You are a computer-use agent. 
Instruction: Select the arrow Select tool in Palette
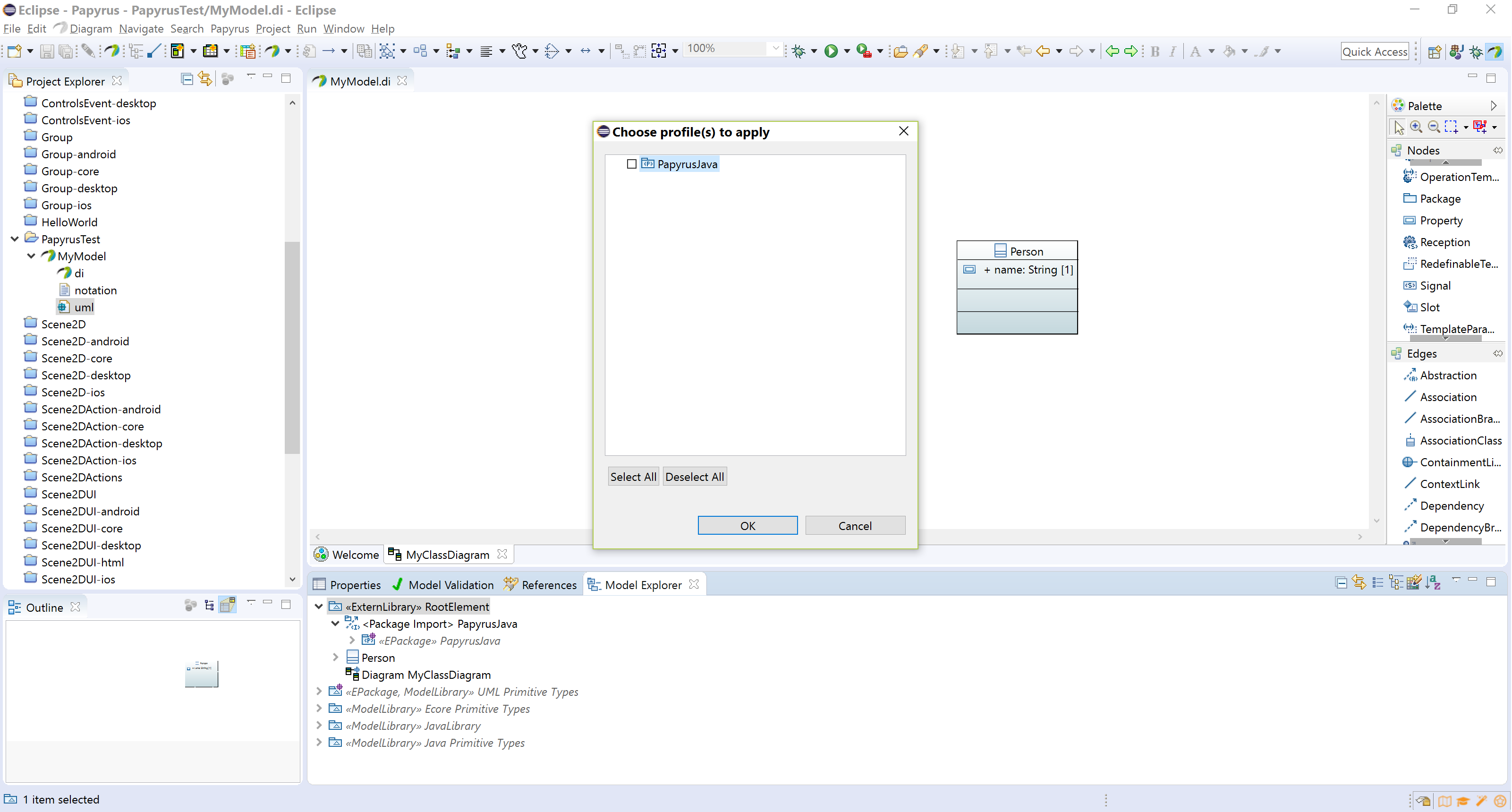pos(1399,127)
